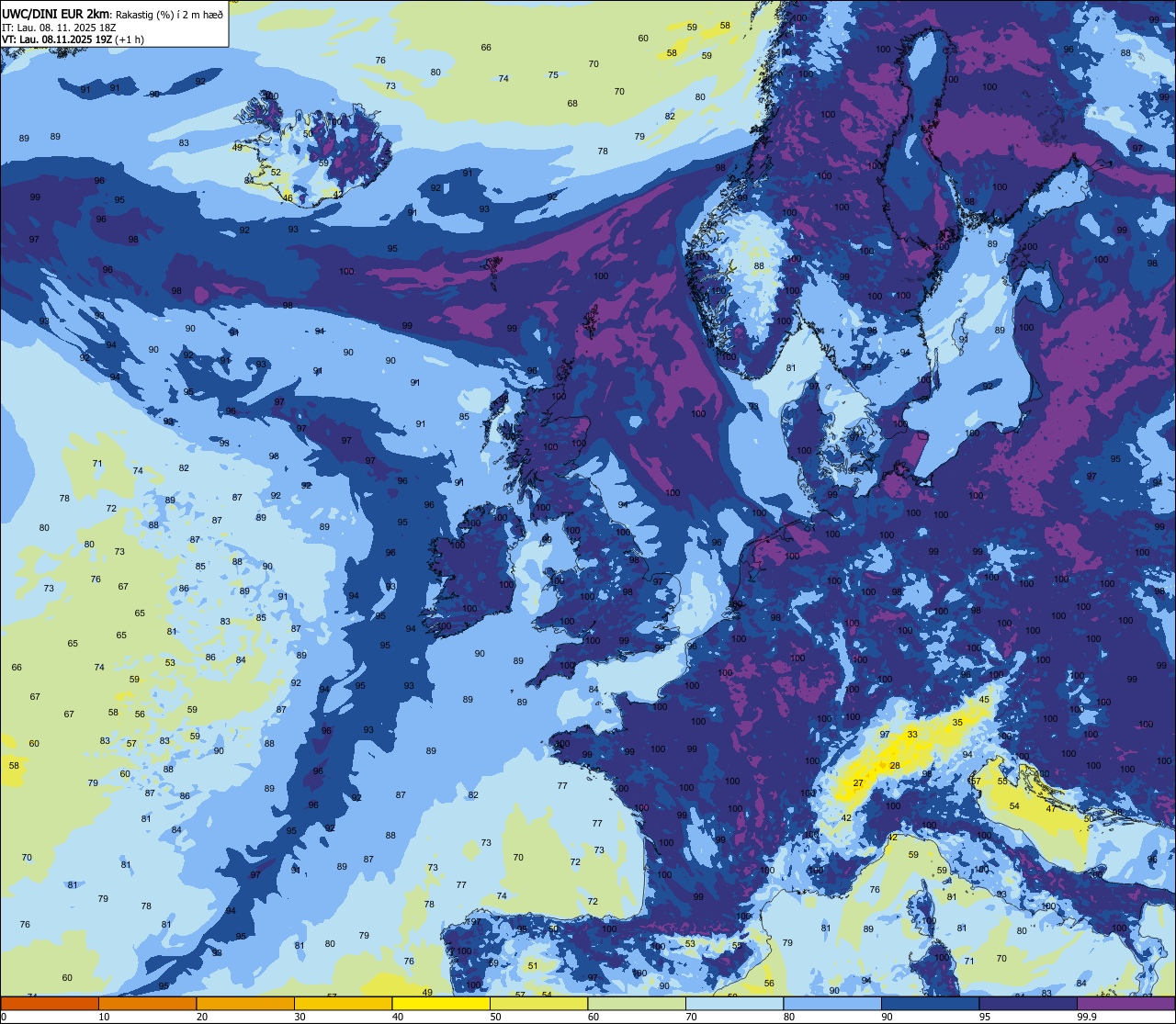Image resolution: width=1176 pixels, height=1024 pixels.
Task: Click the orange-red 0–10 legend color segment
Action: point(50,1003)
